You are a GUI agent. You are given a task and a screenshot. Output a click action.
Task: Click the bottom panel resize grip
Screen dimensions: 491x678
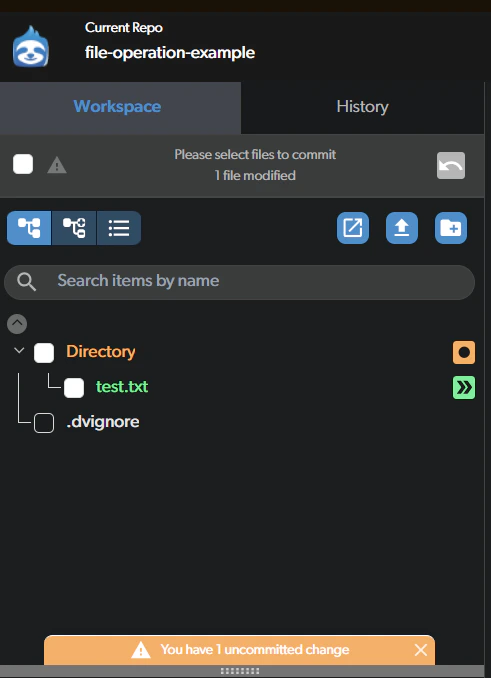(240, 672)
